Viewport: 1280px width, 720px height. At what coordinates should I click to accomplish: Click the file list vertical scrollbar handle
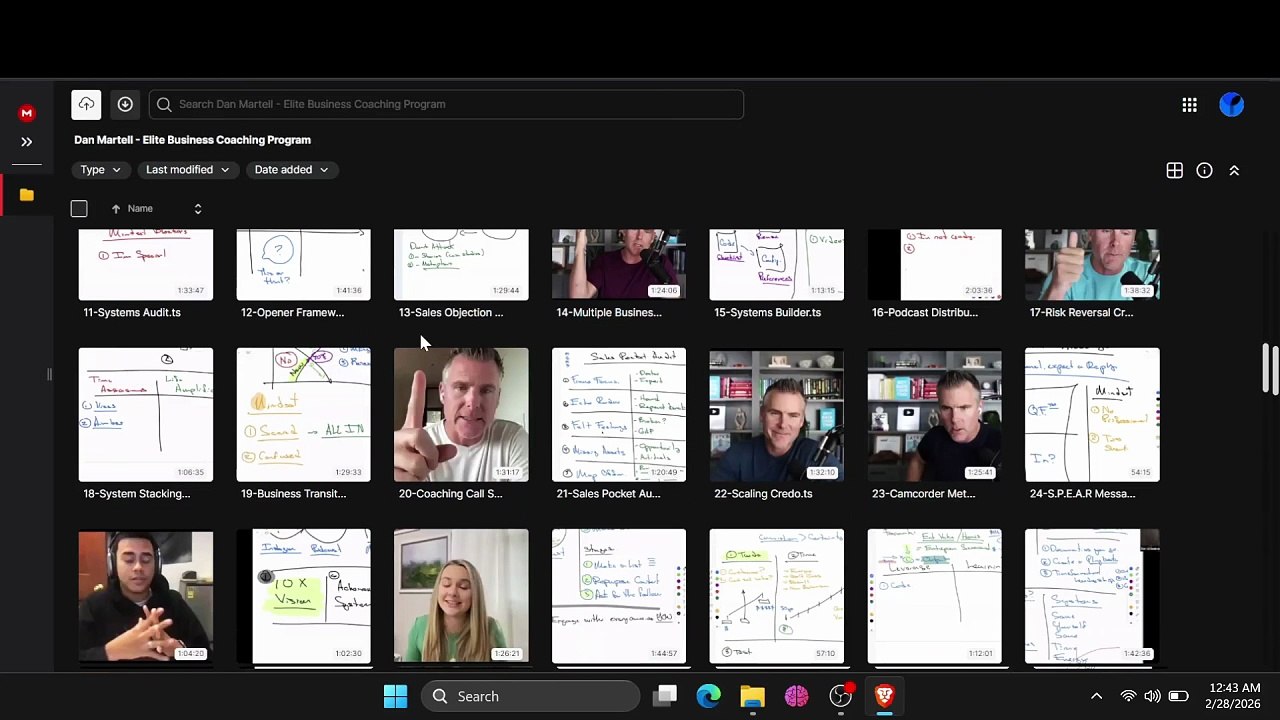coord(1266,368)
